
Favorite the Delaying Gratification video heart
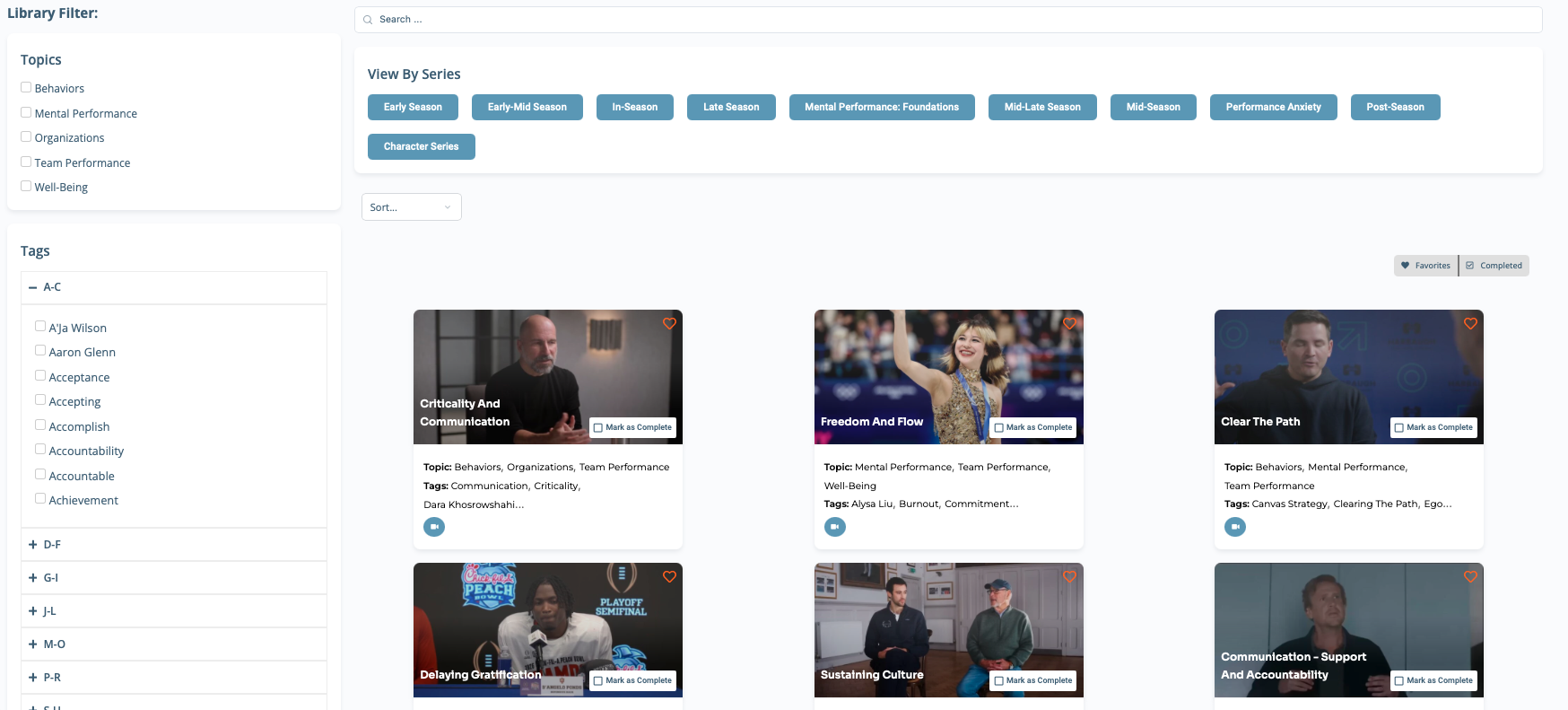pyautogui.click(x=669, y=576)
